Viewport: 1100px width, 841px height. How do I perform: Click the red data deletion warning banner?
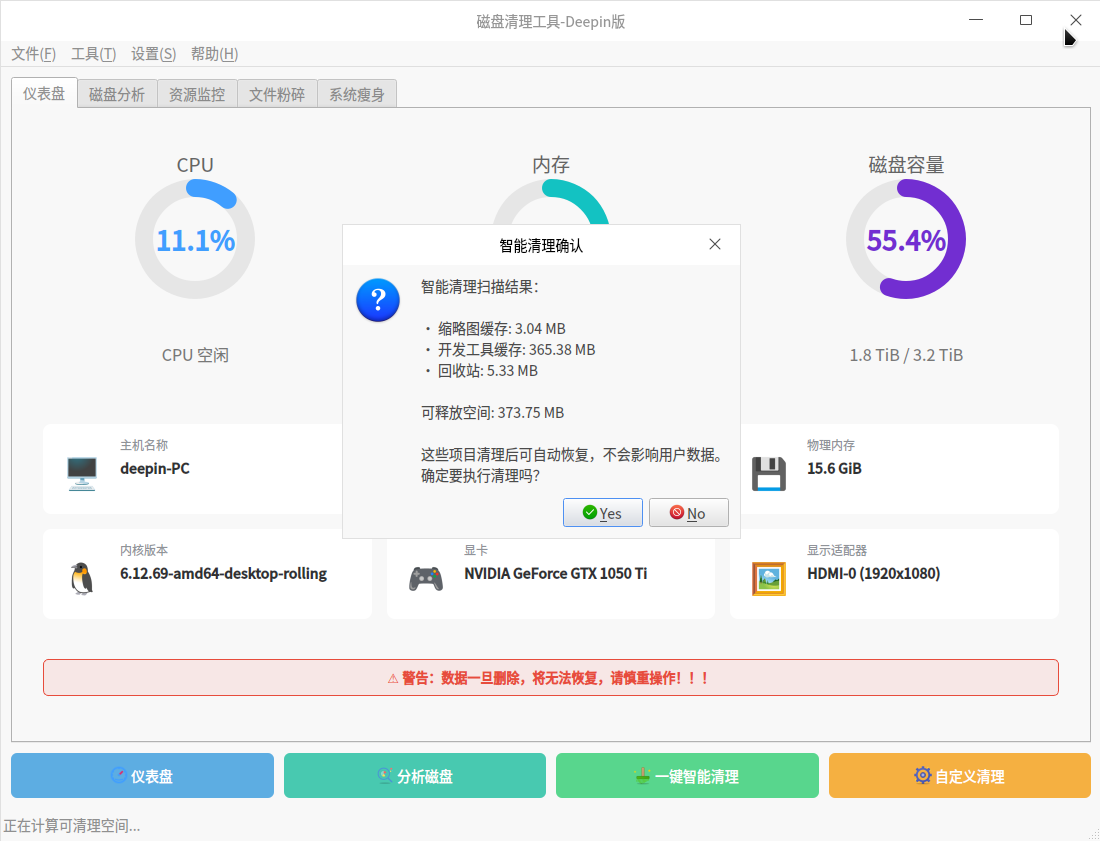pos(550,678)
